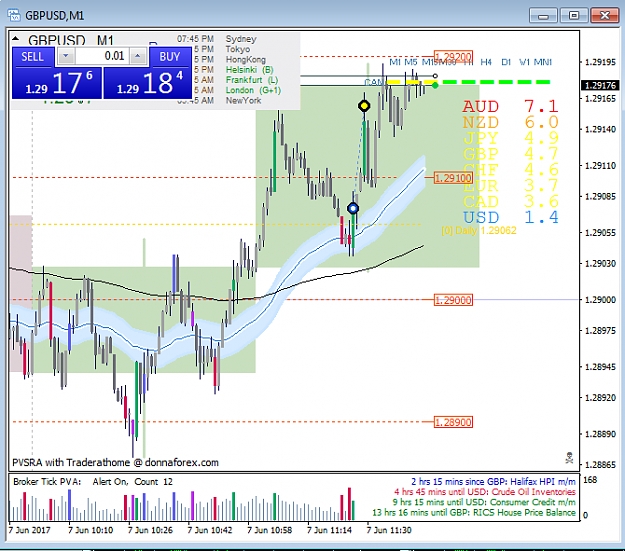
Task: Decrease trade volume with the down arrow
Action: tap(66, 56)
